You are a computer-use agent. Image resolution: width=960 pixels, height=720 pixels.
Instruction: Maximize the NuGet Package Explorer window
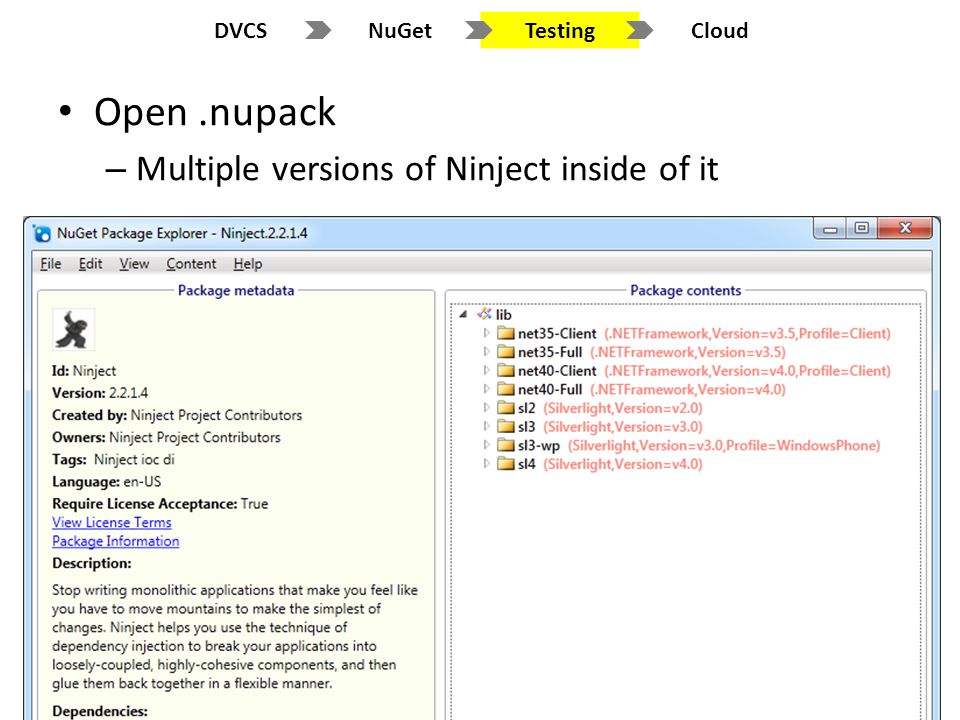click(861, 228)
